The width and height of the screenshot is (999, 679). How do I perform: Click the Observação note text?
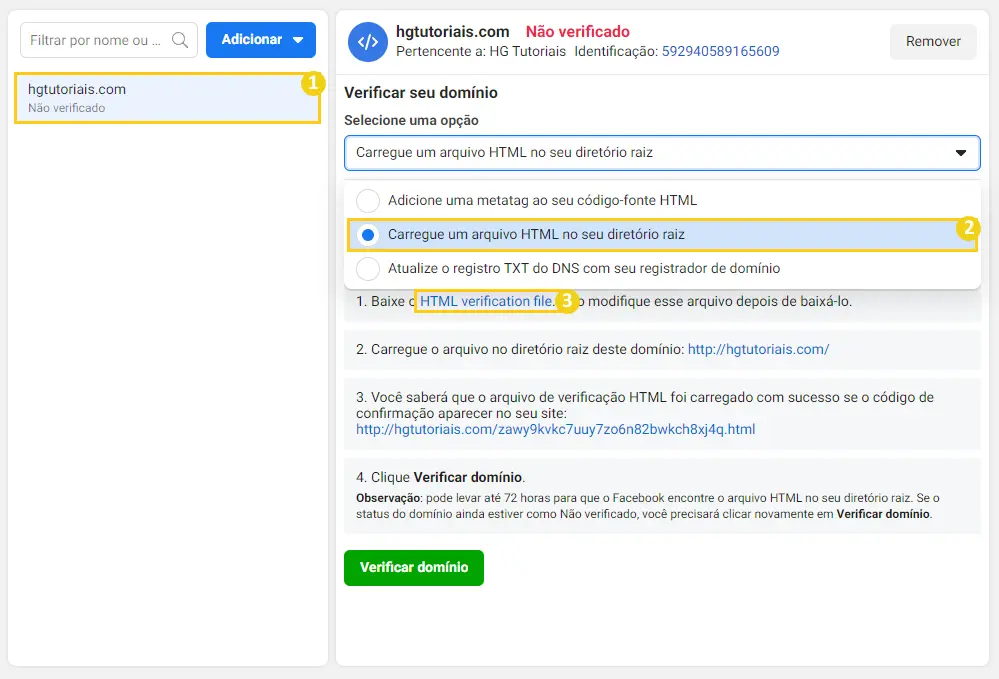[648, 506]
